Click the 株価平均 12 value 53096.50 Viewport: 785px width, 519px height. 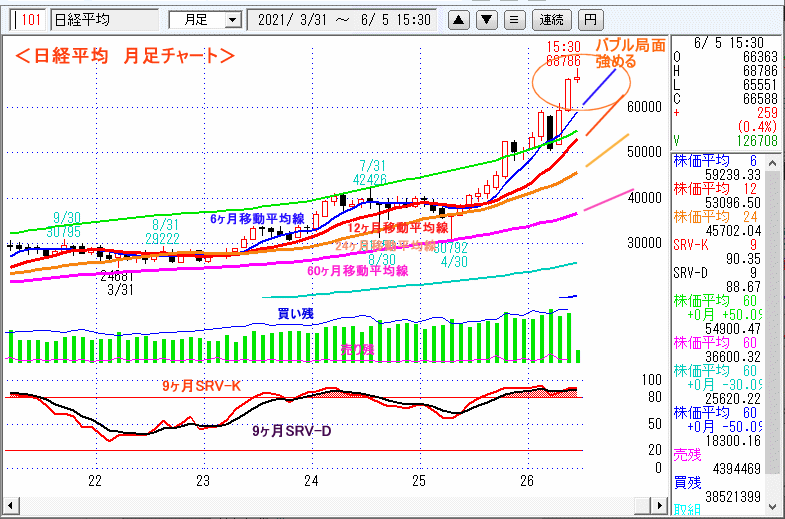pos(732,203)
